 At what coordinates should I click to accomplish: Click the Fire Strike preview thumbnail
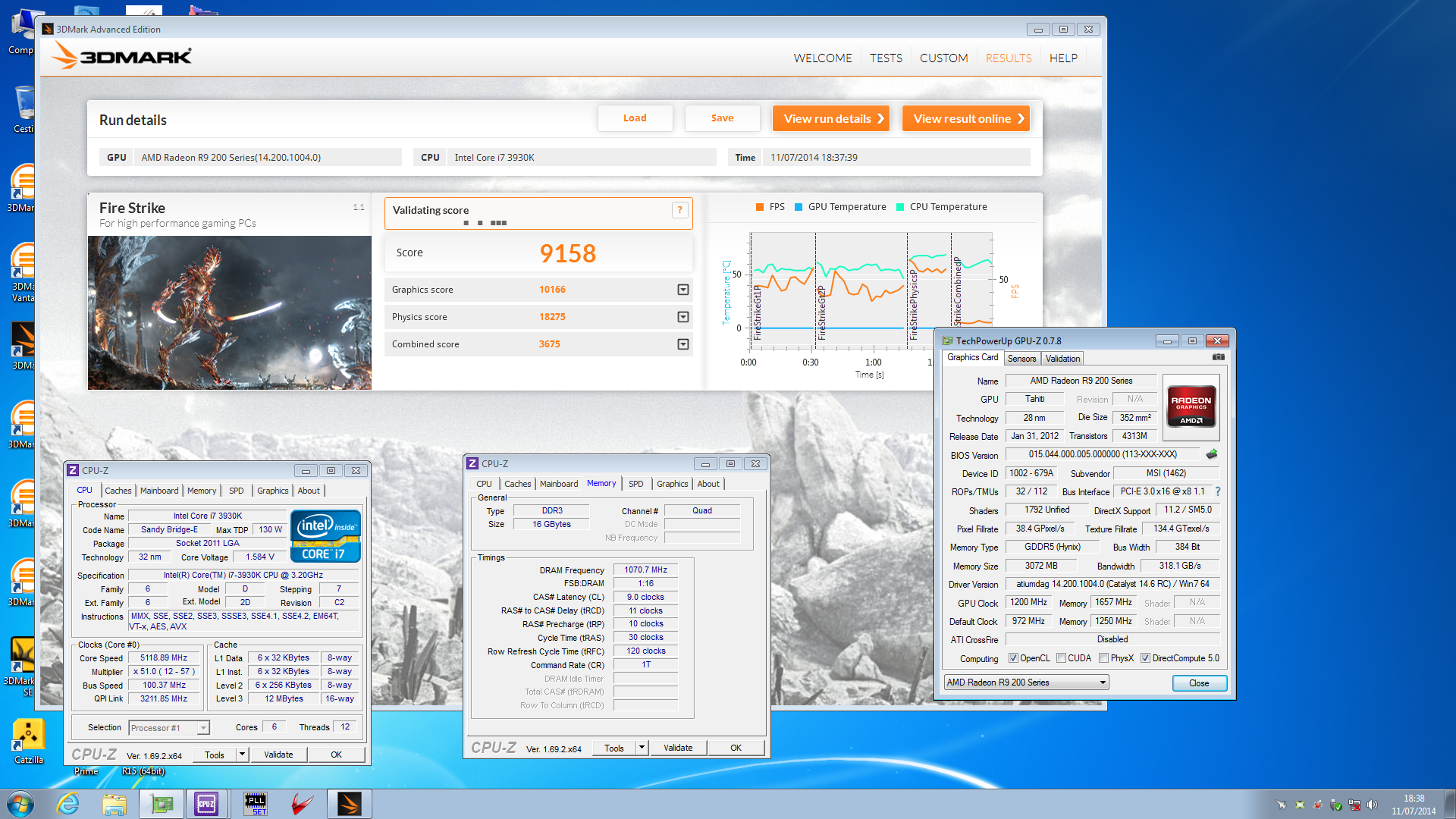coord(230,312)
